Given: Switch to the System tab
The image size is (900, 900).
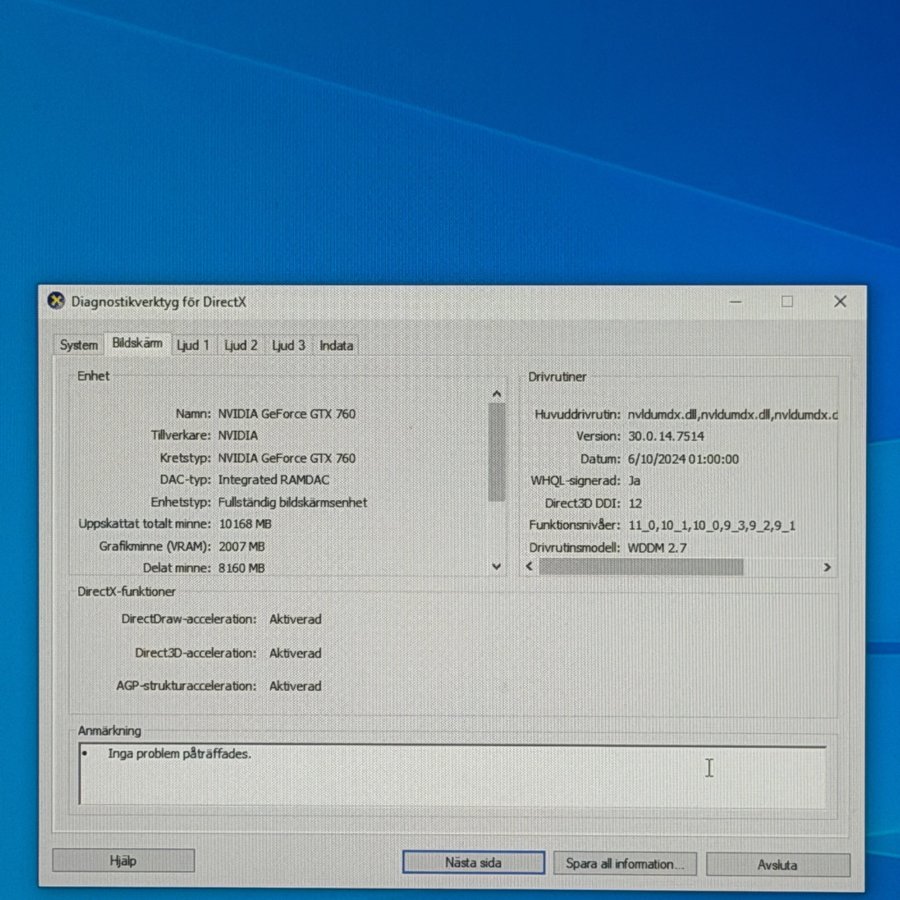Looking at the screenshot, I should click(x=78, y=345).
